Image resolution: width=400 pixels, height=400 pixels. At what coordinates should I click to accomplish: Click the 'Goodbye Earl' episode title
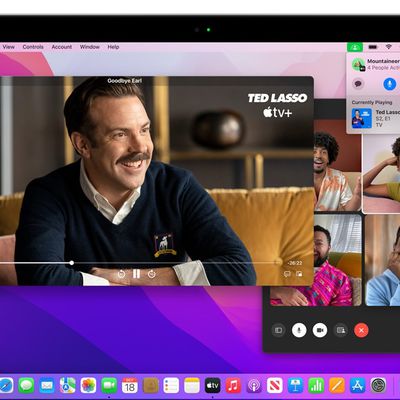[x=125, y=81]
